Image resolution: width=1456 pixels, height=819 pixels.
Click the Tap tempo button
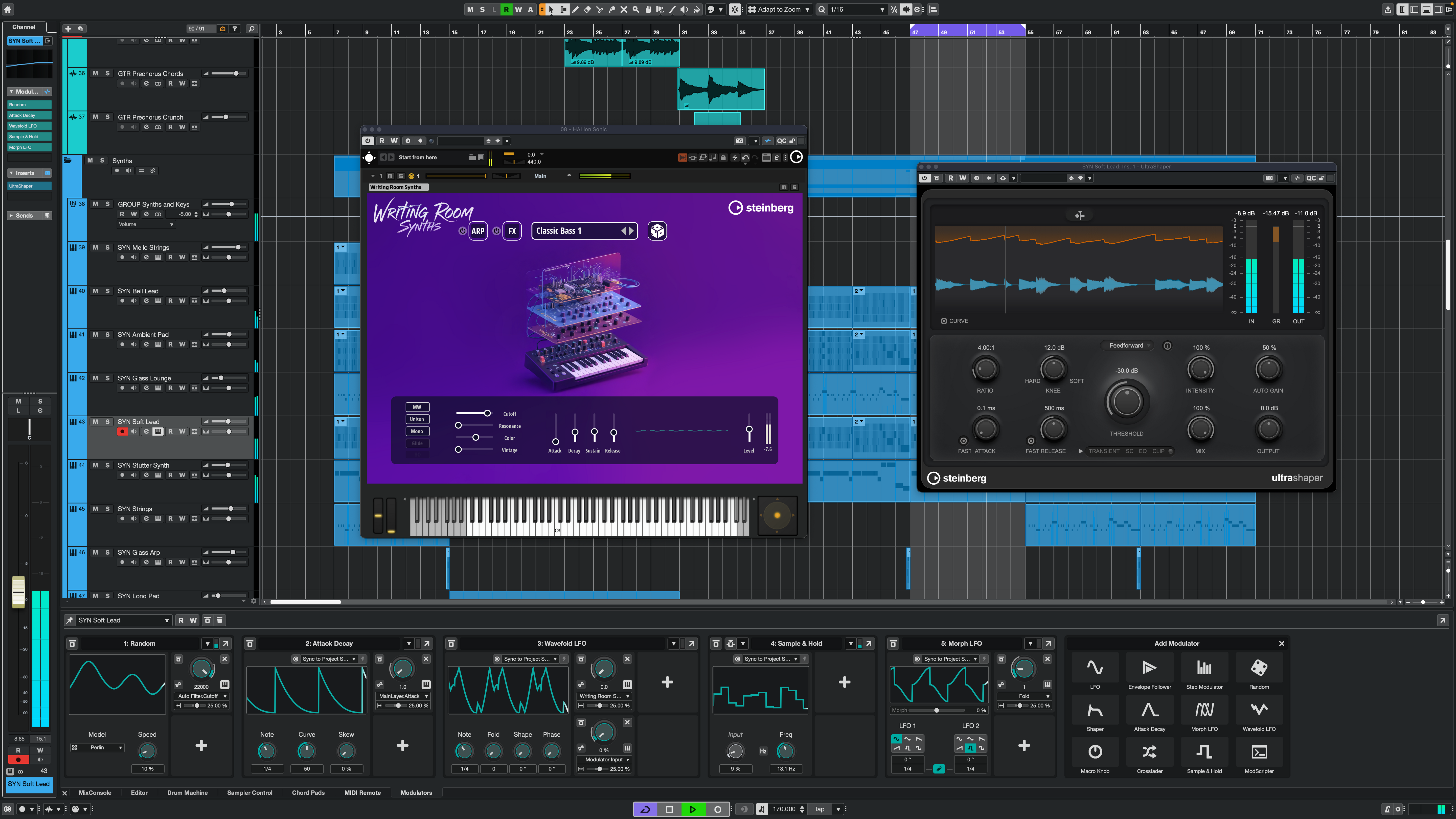pos(819,809)
